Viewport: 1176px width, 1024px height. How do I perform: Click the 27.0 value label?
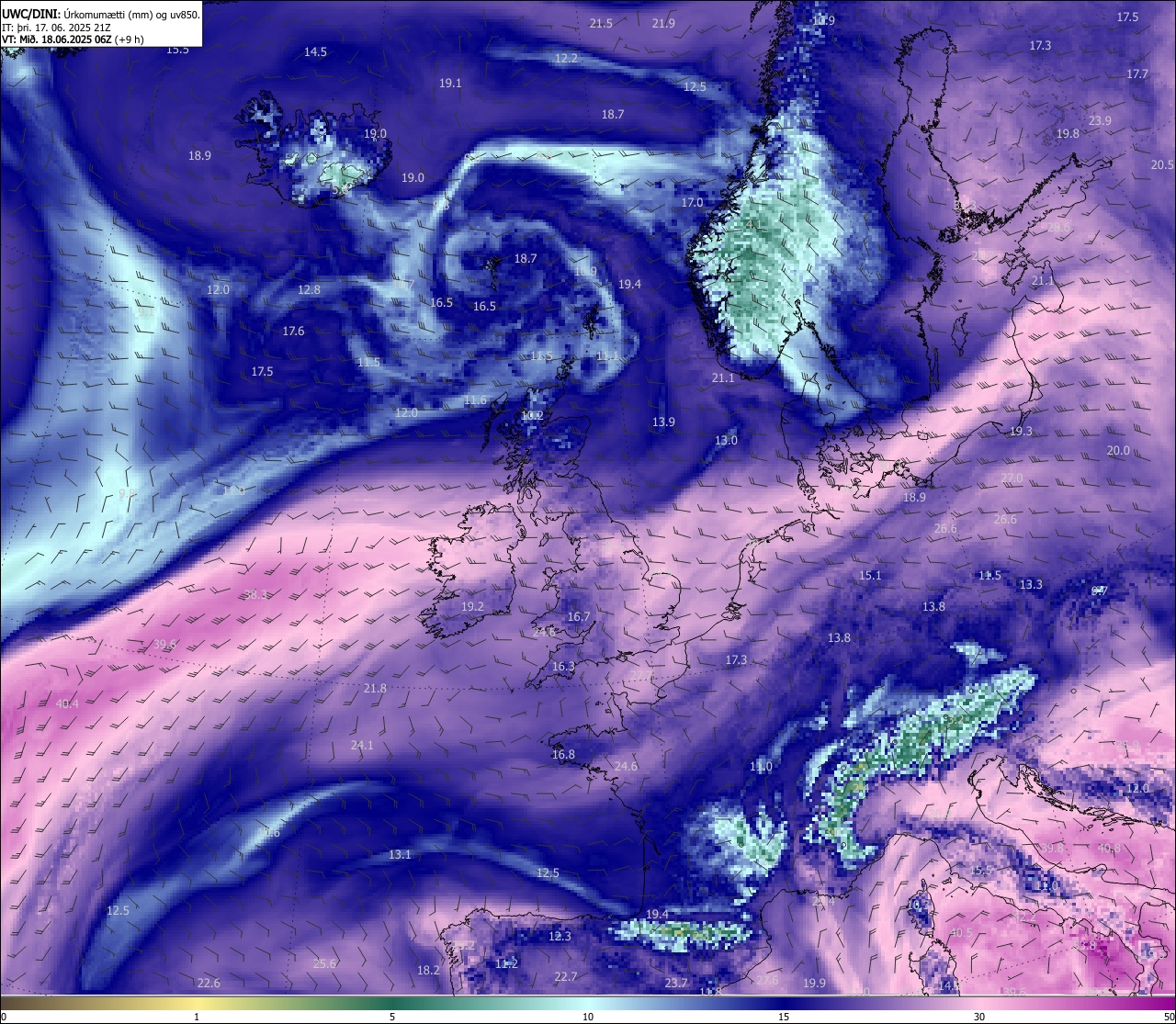(x=1012, y=478)
